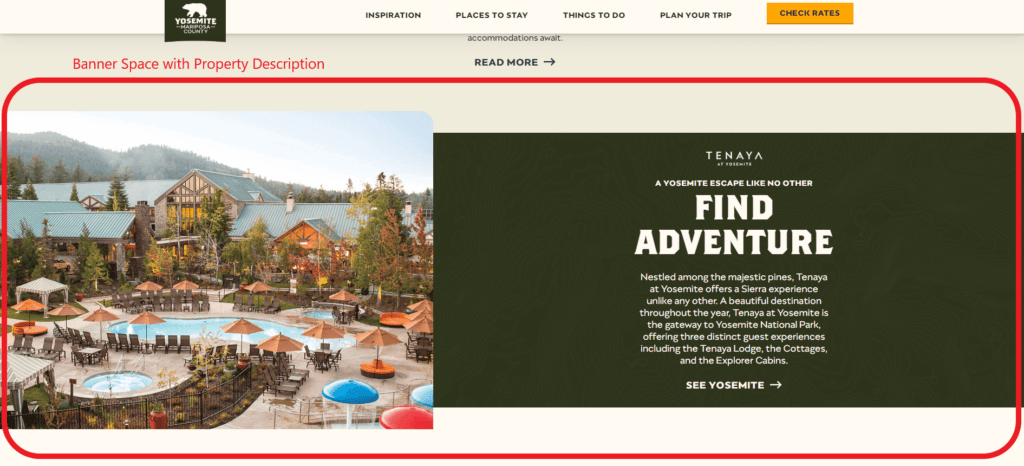1024x466 pixels.
Task: Click the blue mushroom water feature in photo
Action: 349,392
